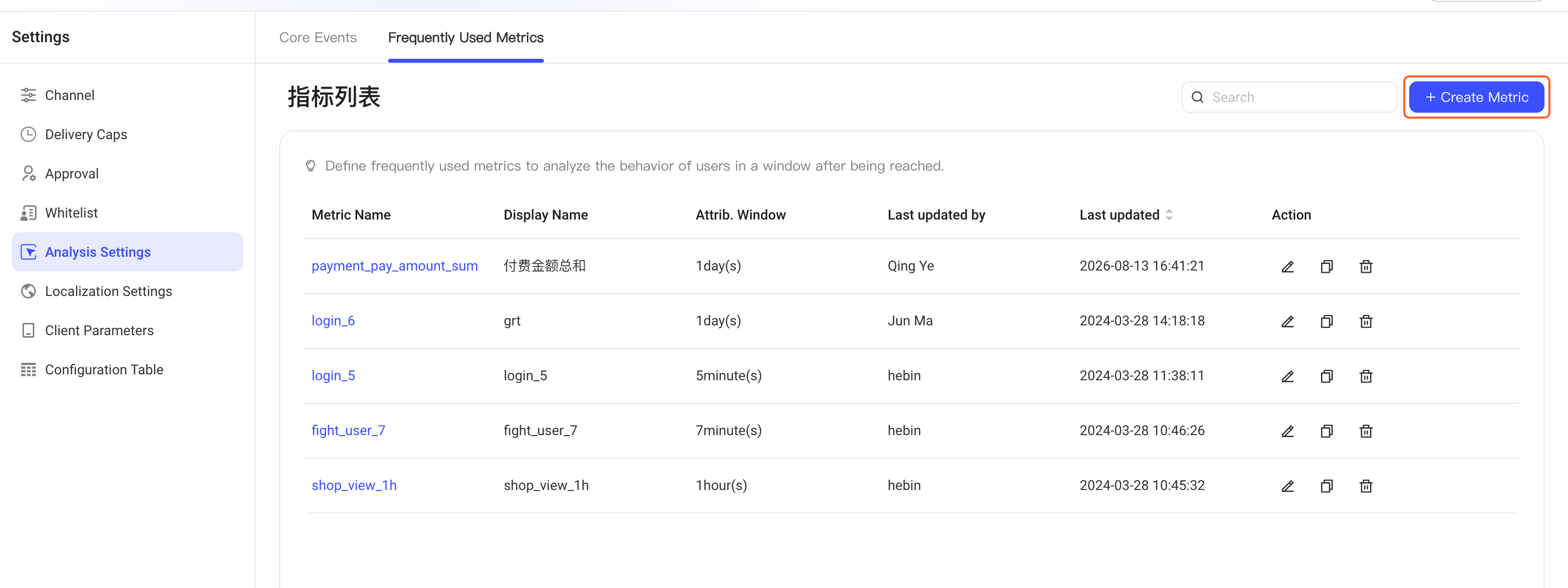Open the shop_view_1h metric link
This screenshot has width=1568, height=588.
(354, 485)
